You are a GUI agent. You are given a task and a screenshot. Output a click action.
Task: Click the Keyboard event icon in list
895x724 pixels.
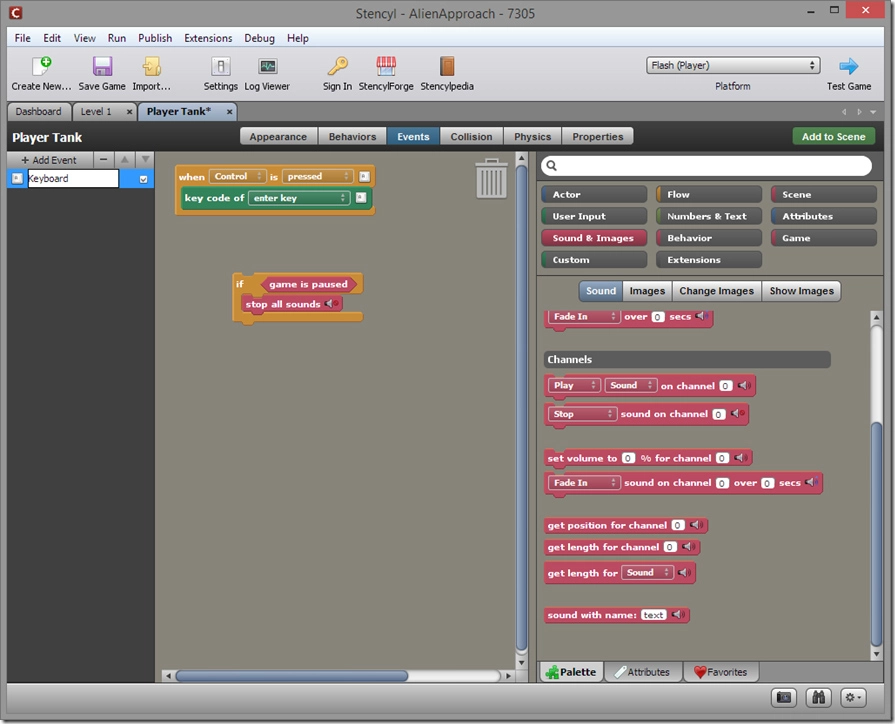[17, 178]
